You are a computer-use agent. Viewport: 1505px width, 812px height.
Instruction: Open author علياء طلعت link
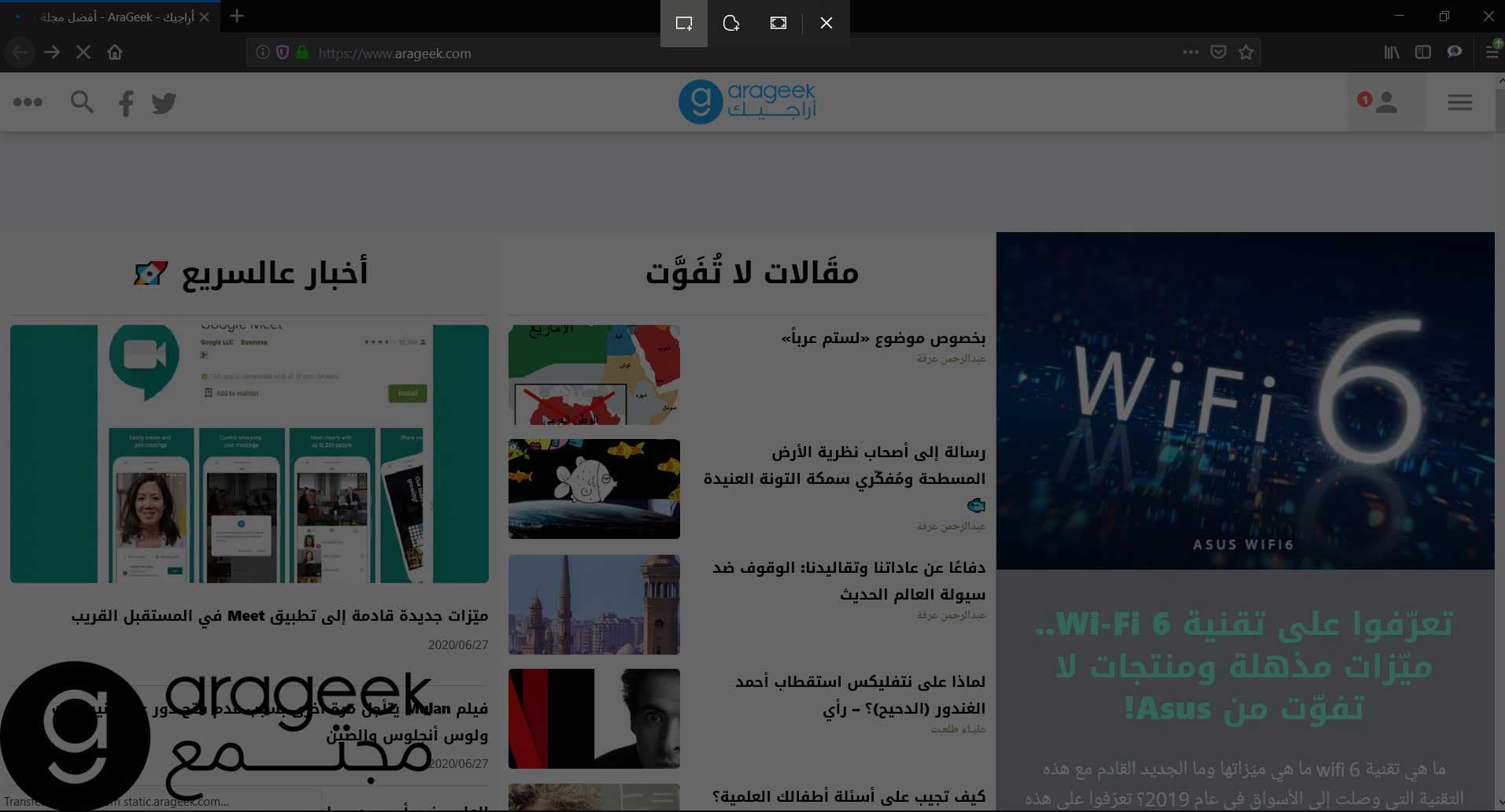tap(958, 729)
